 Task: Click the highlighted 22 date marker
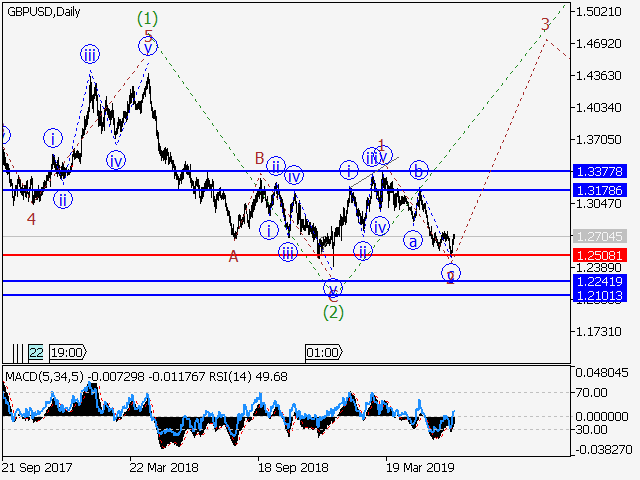click(36, 352)
